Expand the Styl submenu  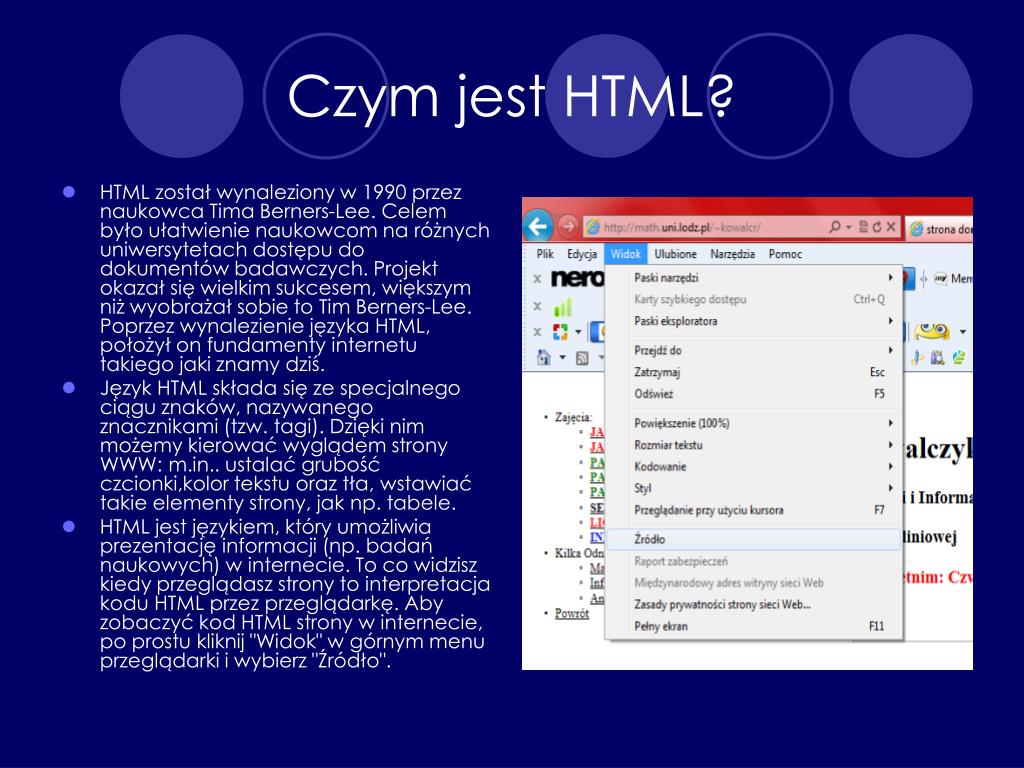coord(755,488)
